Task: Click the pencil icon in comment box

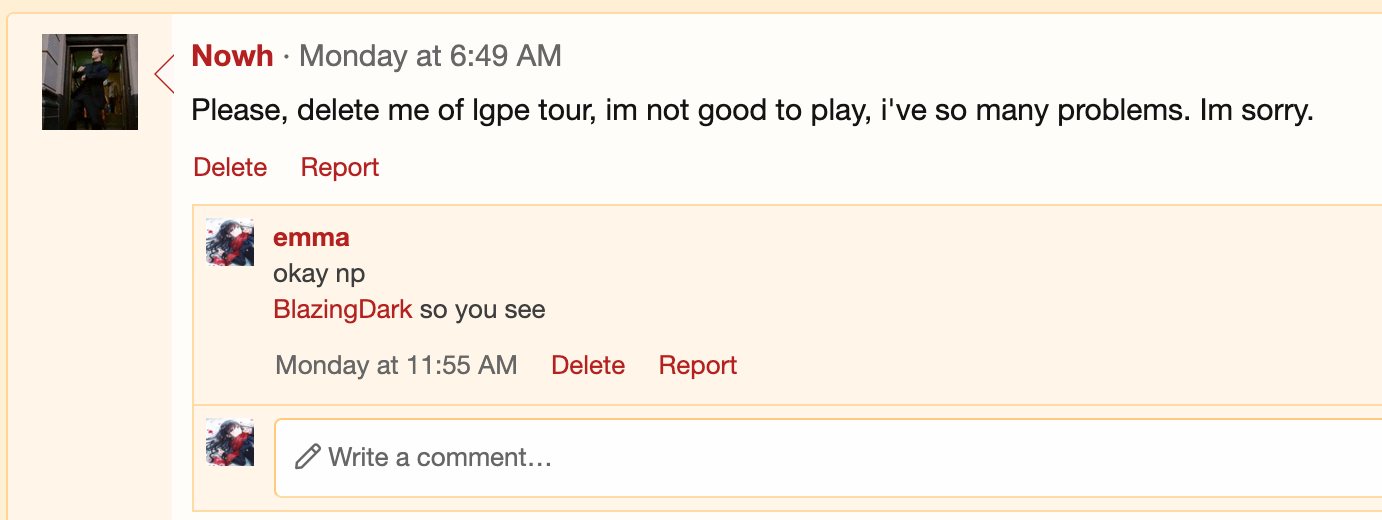Action: click(x=308, y=457)
